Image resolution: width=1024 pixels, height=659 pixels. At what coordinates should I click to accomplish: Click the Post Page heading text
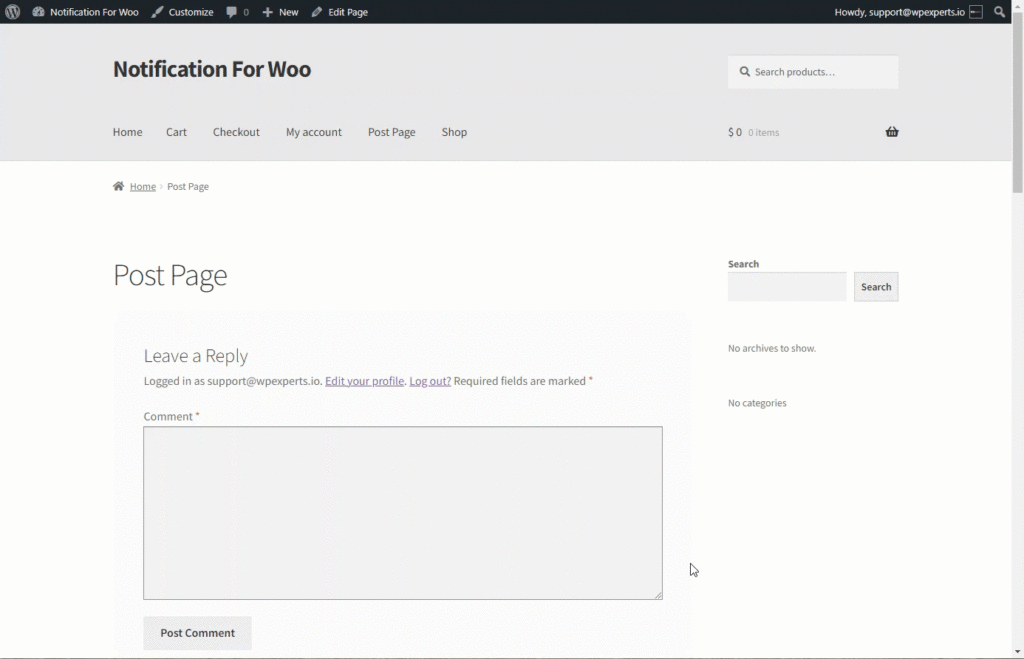click(170, 275)
